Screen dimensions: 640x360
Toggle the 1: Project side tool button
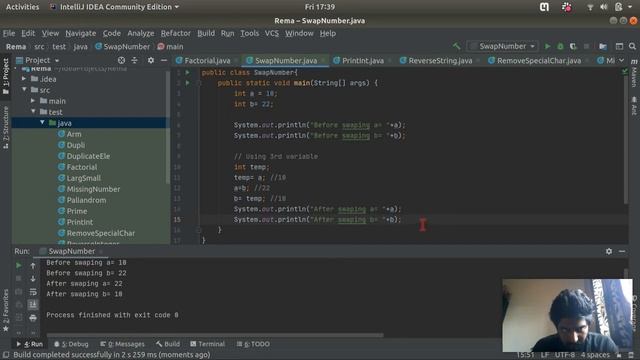tap(6, 76)
